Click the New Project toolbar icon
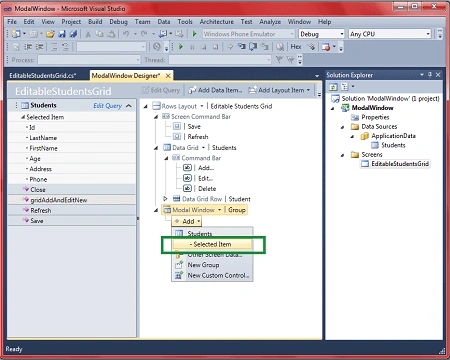Viewport: 450px width, 360px height. coord(16,34)
